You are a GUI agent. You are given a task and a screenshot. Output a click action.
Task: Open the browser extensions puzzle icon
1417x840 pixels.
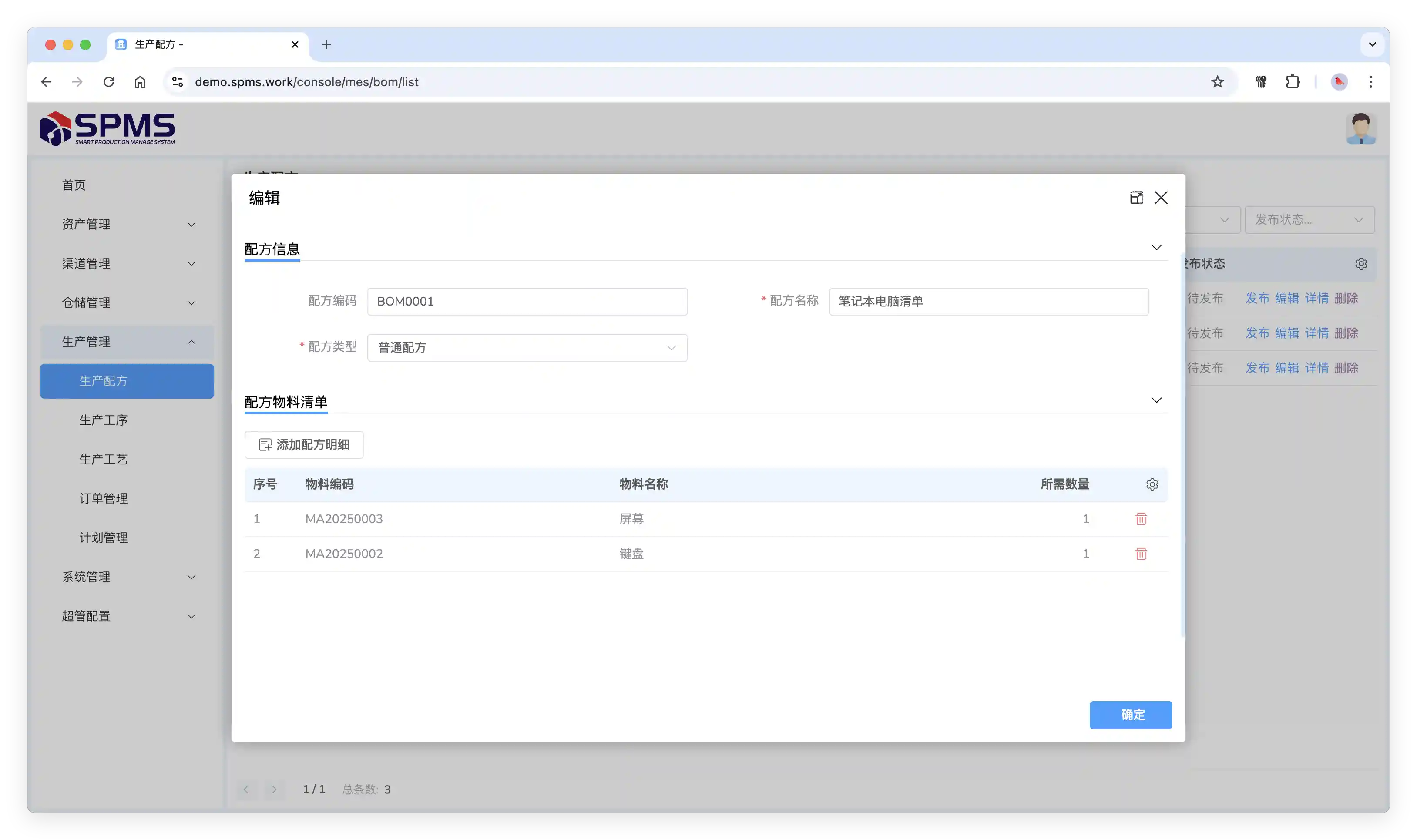1293,82
